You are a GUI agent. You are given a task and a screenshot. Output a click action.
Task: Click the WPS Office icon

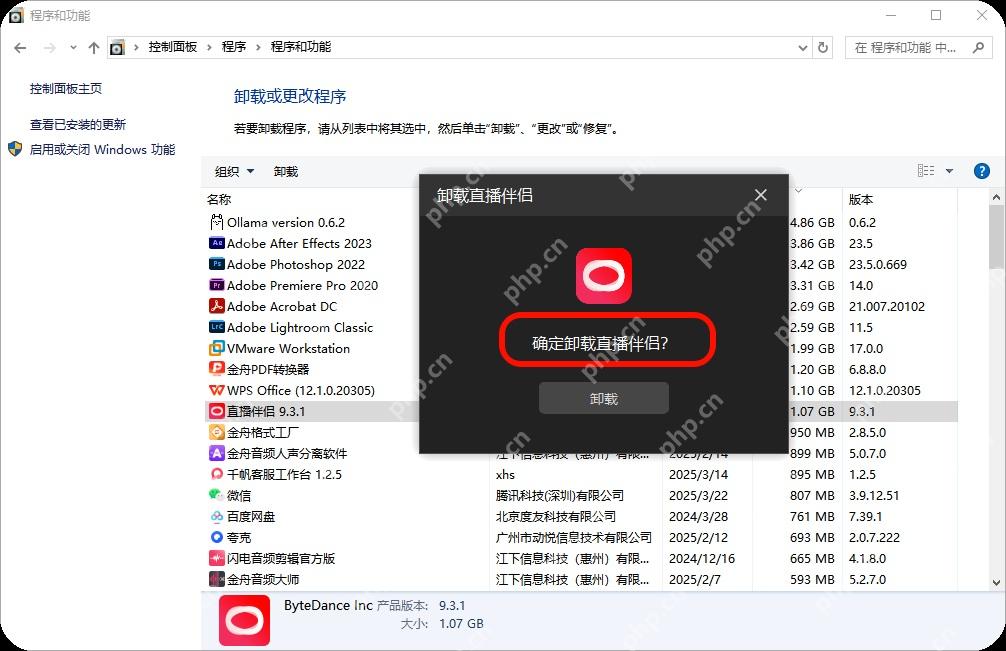(217, 390)
